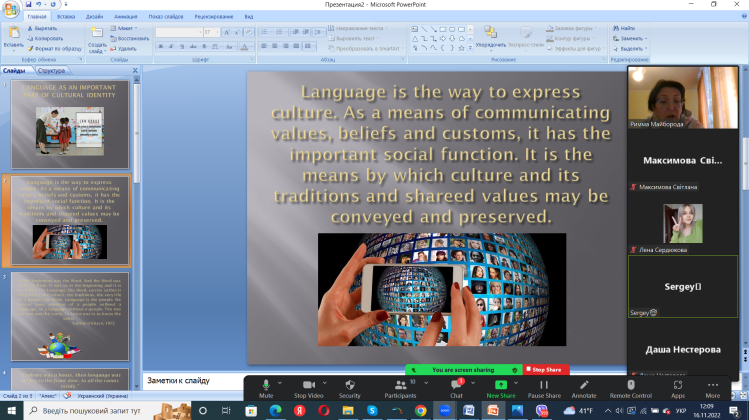749x420 pixels.
Task: Click Восстановить in the slides group
Action: (129, 38)
